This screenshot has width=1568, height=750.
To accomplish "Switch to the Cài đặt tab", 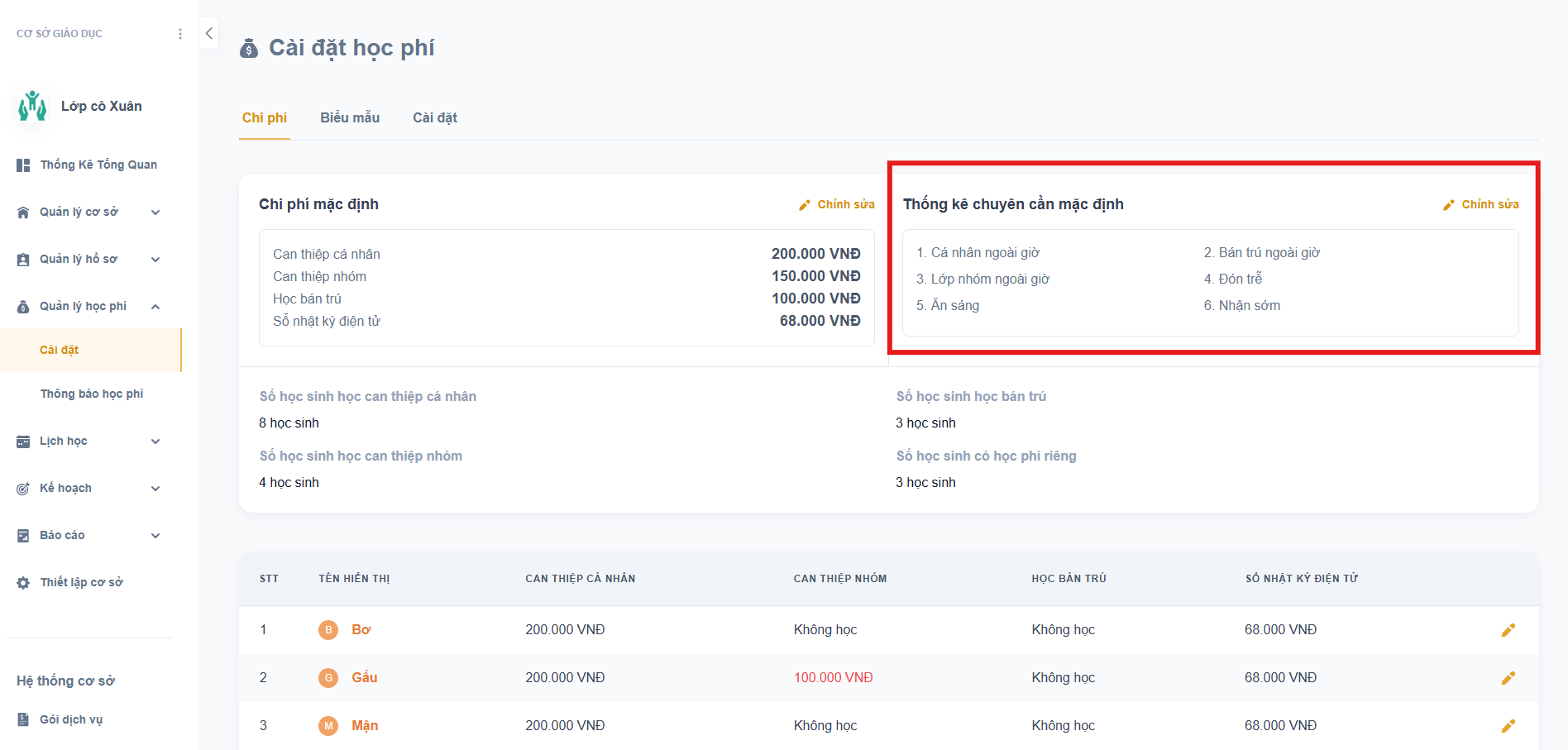I will 435,118.
